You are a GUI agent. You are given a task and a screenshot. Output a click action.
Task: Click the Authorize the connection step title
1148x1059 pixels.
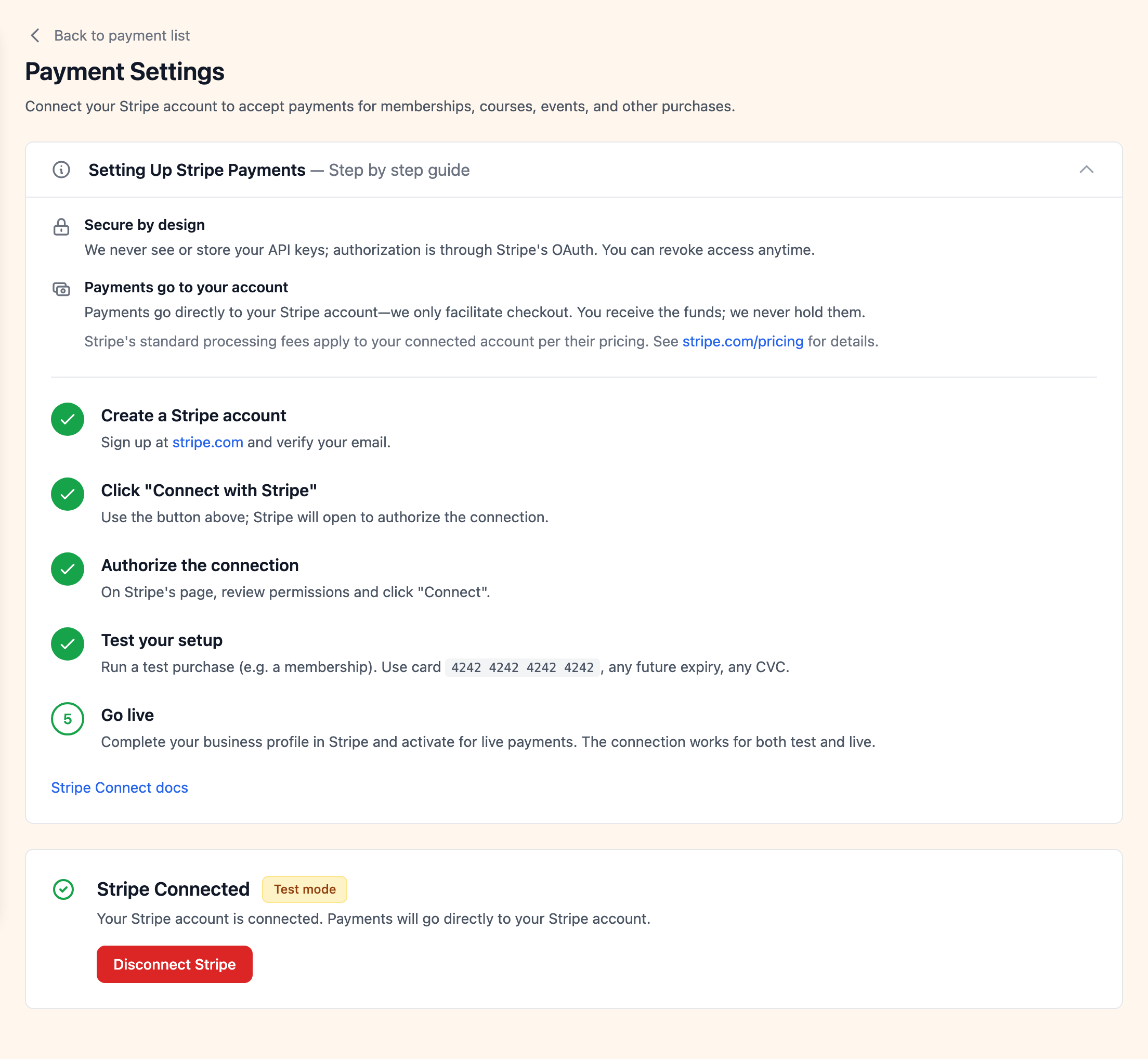(x=200, y=565)
